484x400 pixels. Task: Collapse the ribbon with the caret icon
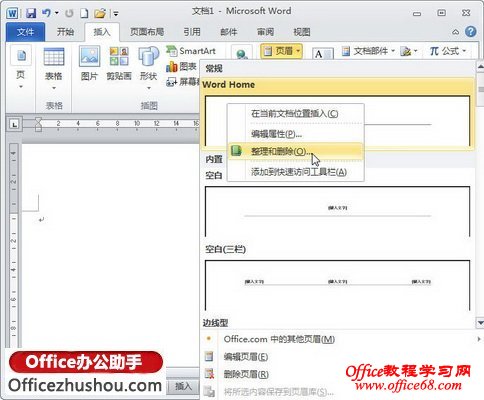(x=455, y=32)
